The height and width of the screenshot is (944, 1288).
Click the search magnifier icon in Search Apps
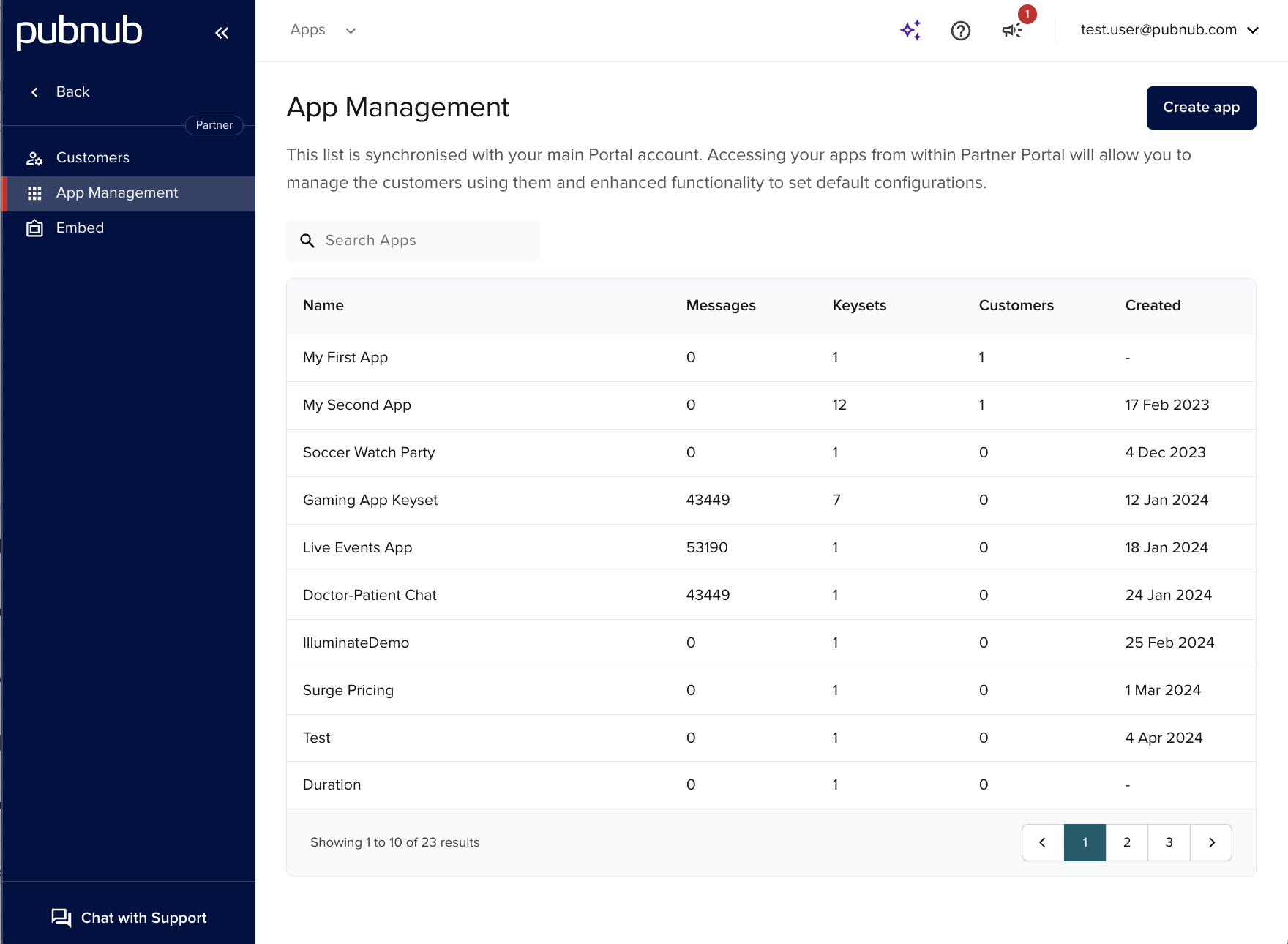pos(307,241)
